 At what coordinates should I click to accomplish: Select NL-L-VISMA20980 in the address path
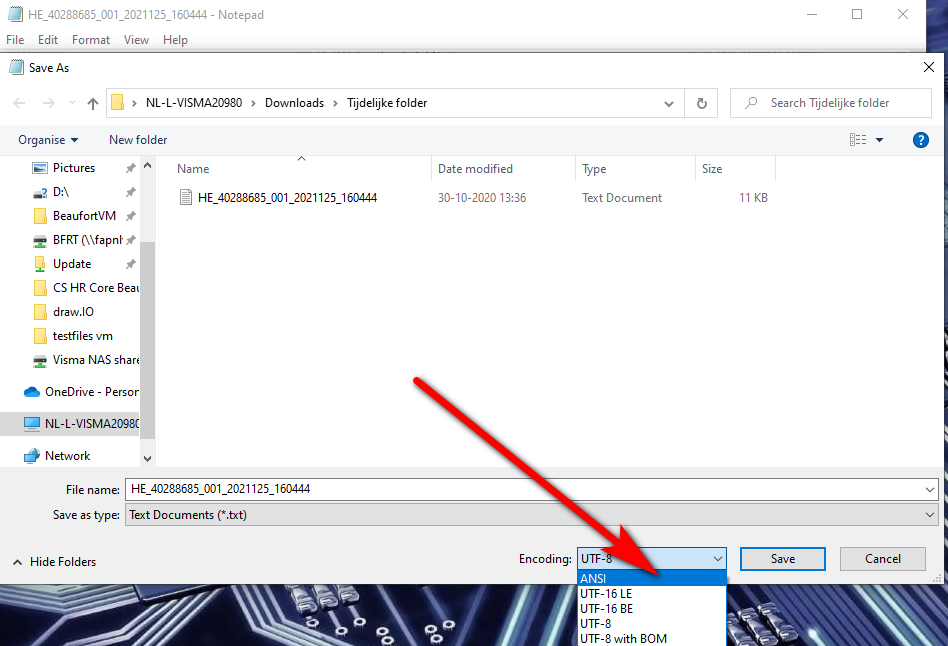(193, 103)
